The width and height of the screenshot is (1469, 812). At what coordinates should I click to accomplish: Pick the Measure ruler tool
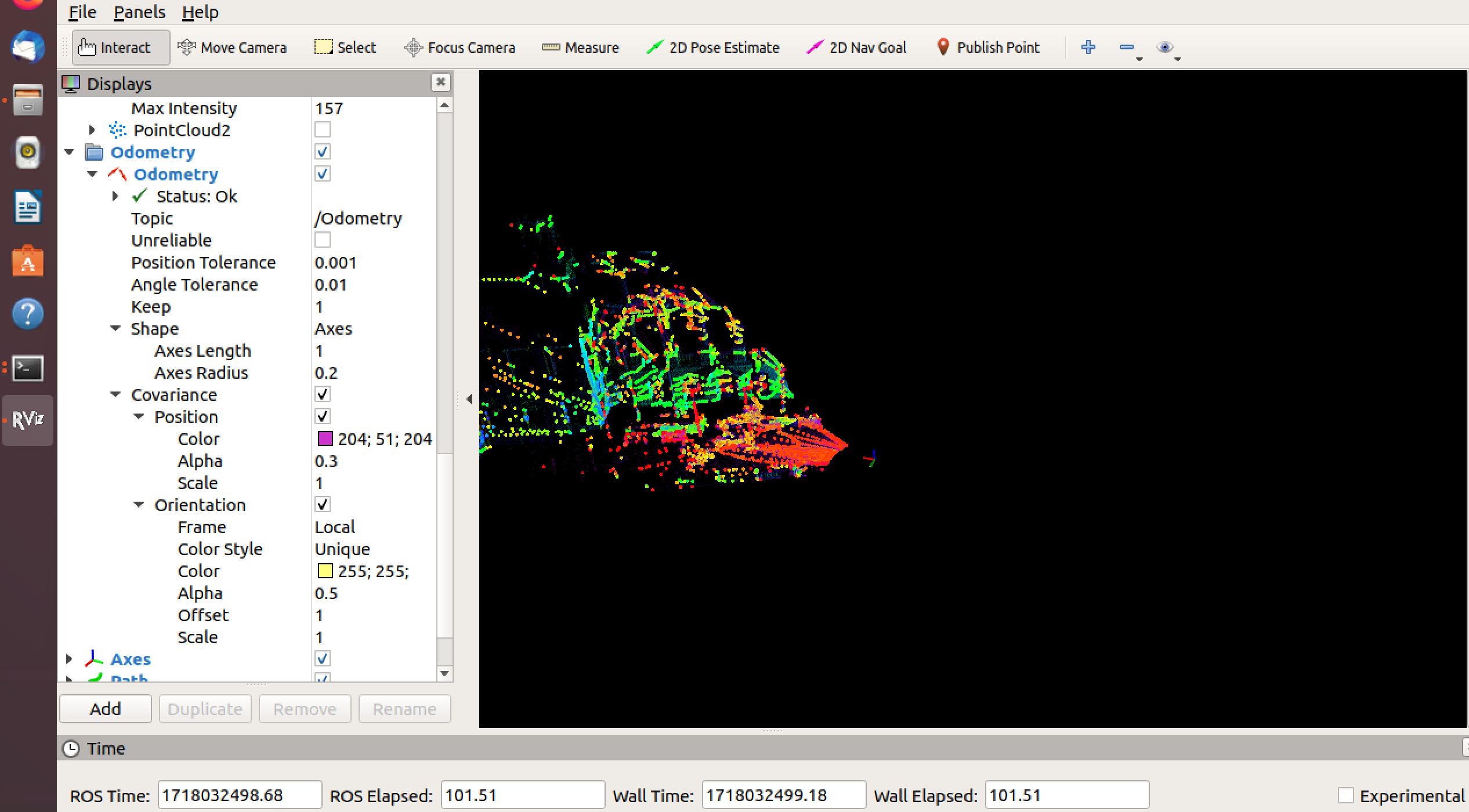click(580, 48)
